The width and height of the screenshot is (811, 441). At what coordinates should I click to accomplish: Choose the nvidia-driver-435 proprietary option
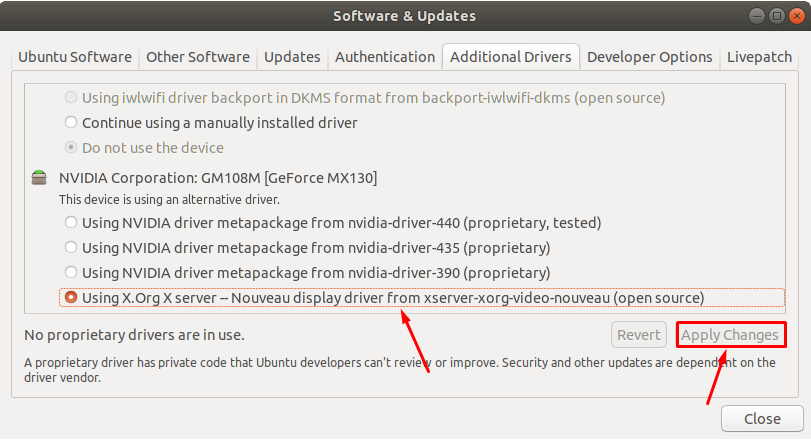tap(70, 247)
